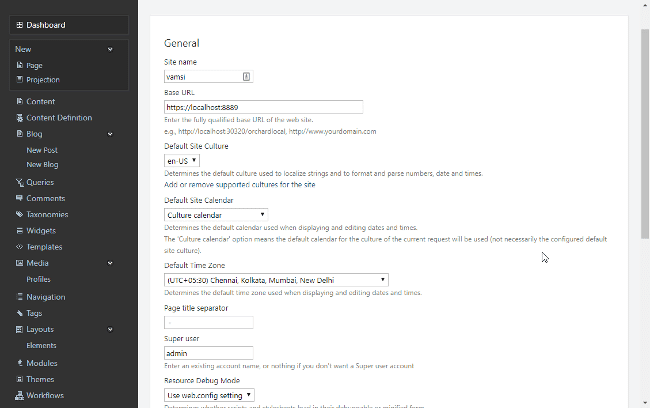Click the Widgets icon in sidebar
Viewport: 650px width, 408px height.
click(x=20, y=231)
